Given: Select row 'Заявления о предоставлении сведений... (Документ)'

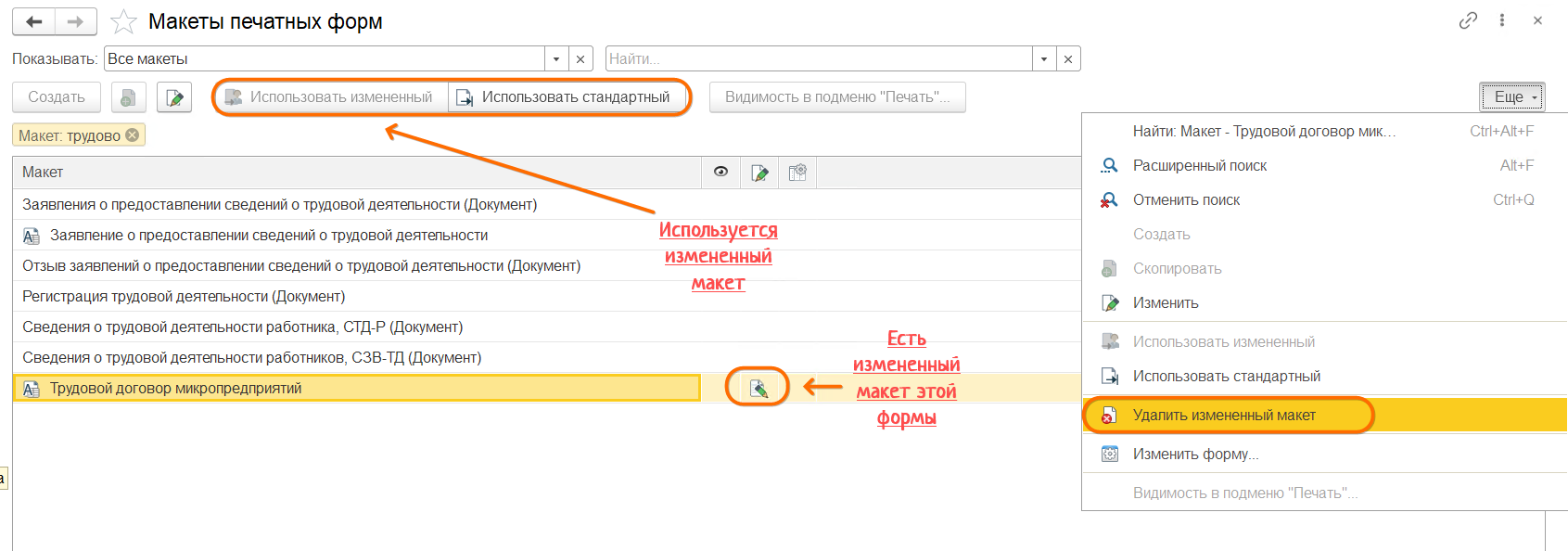Looking at the screenshot, I should [x=547, y=205].
